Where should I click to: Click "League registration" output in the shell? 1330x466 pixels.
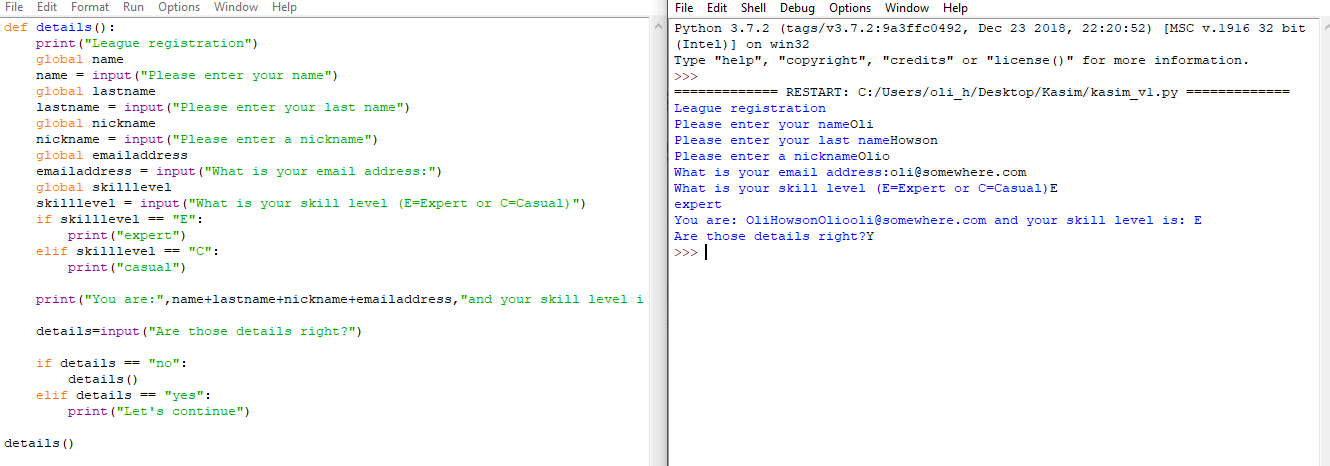[x=750, y=109]
